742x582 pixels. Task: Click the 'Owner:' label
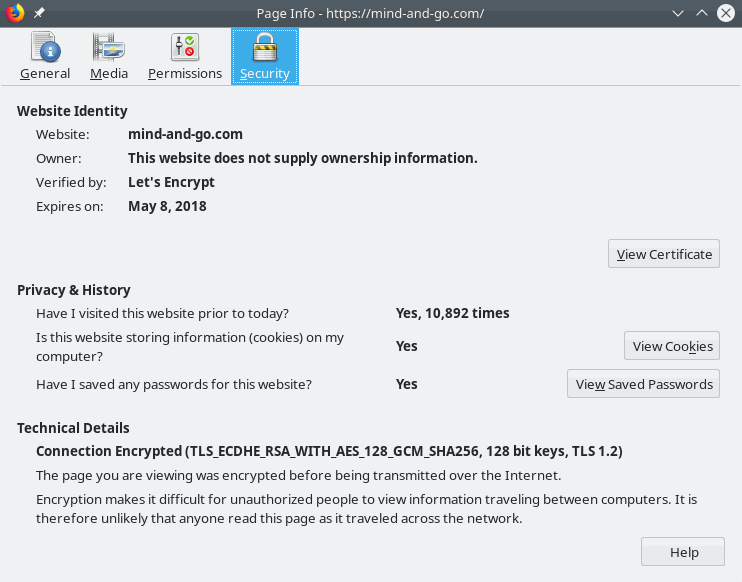click(x=59, y=158)
